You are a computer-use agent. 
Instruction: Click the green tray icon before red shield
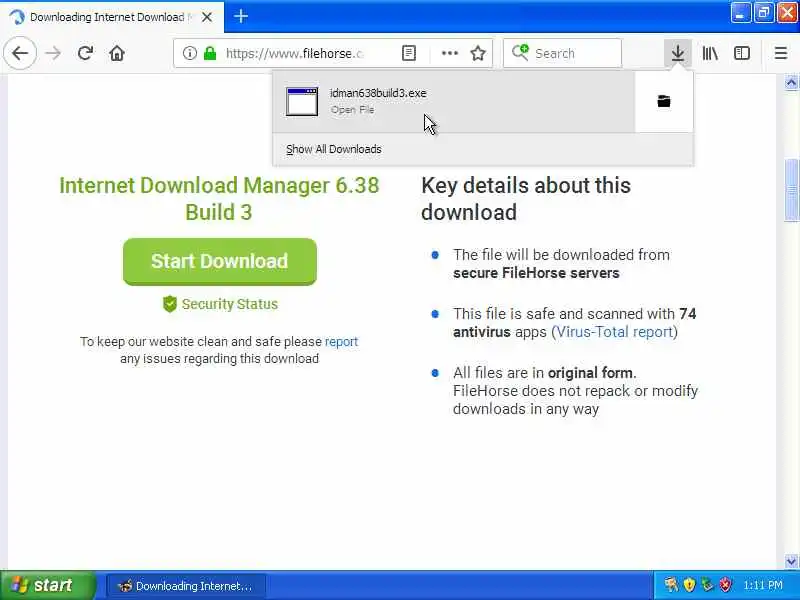707,585
